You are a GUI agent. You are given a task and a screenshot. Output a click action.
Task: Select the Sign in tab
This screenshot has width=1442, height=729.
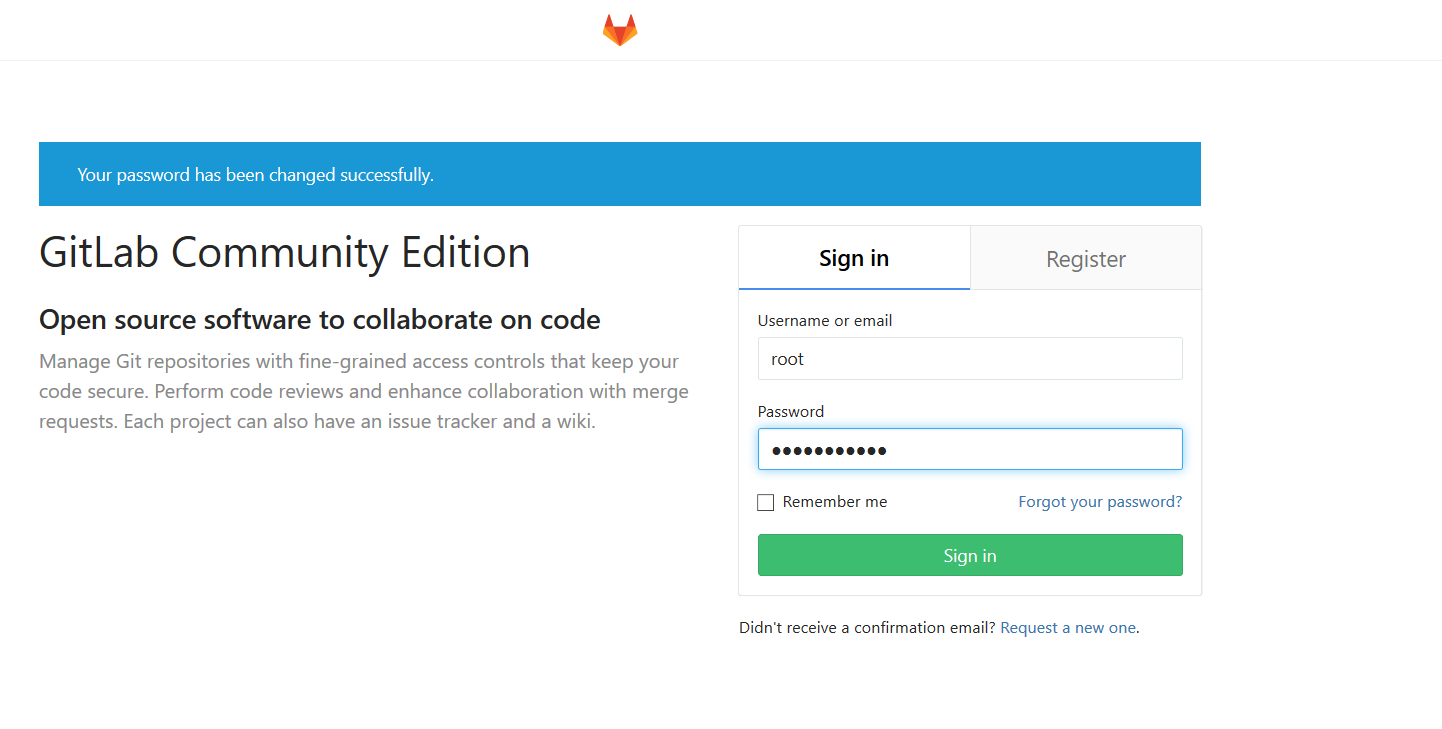coord(854,258)
